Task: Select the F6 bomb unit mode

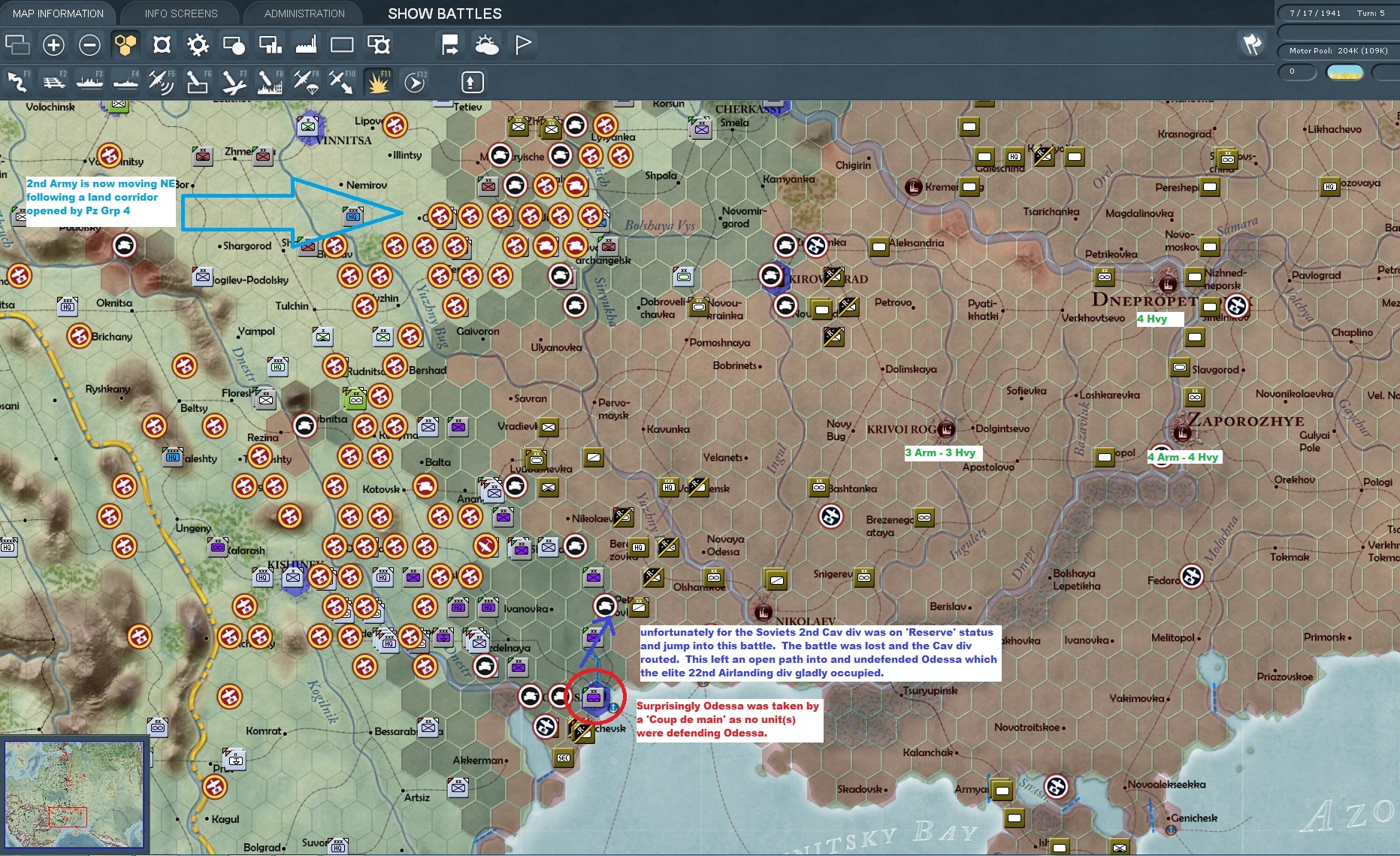Action: pos(198,81)
